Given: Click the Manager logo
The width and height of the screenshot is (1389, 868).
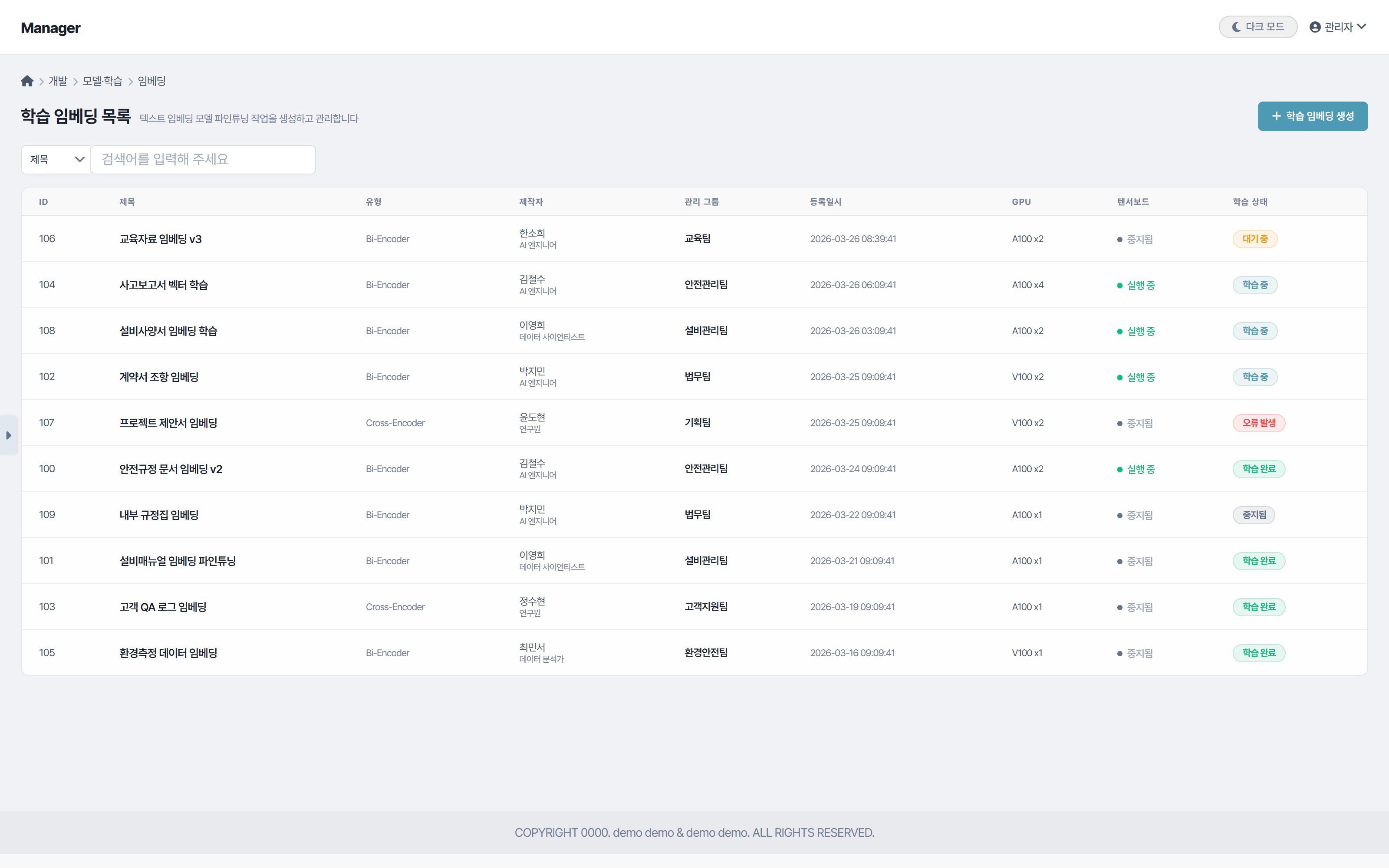Looking at the screenshot, I should pyautogui.click(x=50, y=27).
